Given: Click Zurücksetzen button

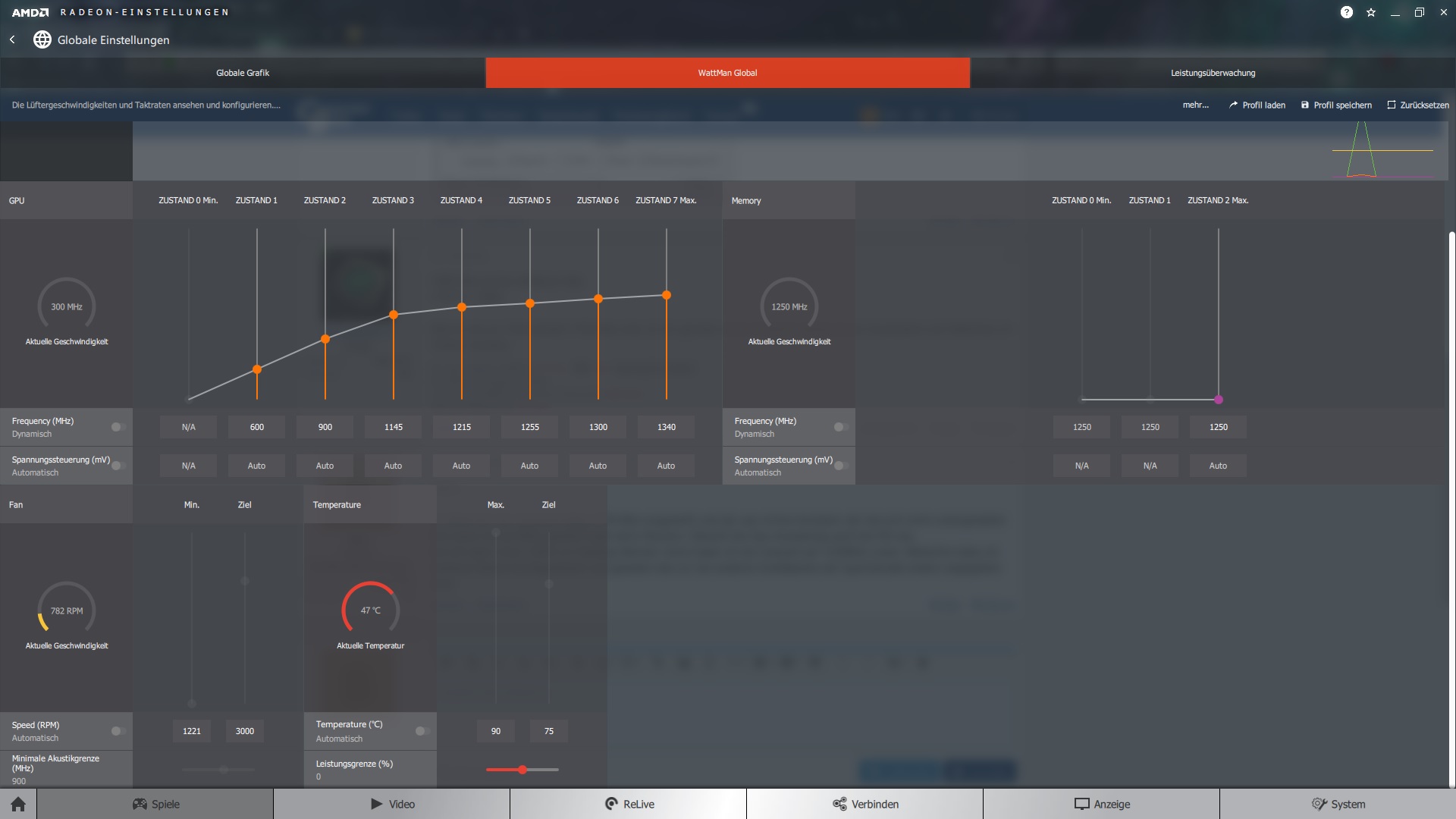Looking at the screenshot, I should 1417,105.
